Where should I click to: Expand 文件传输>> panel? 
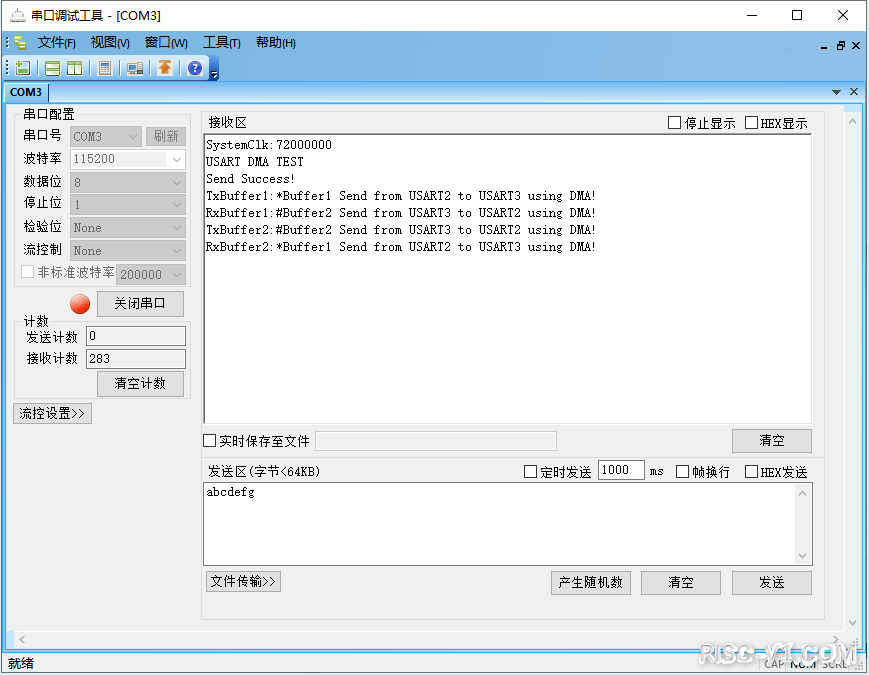pos(243,581)
